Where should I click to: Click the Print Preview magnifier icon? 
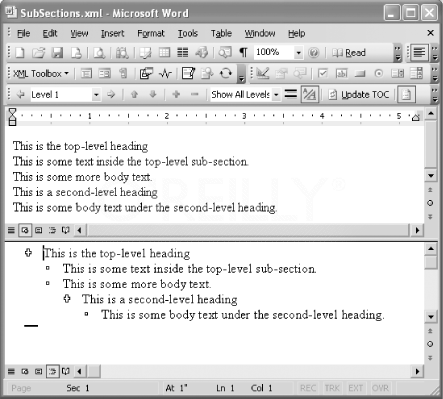click(x=99, y=53)
